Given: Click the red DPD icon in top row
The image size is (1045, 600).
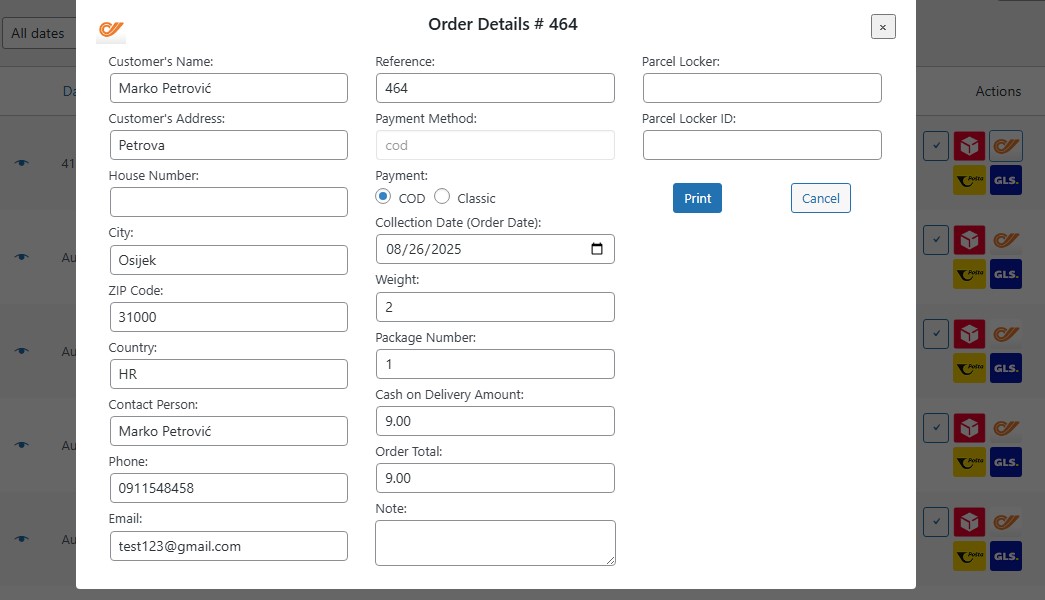Looking at the screenshot, I should tap(969, 146).
